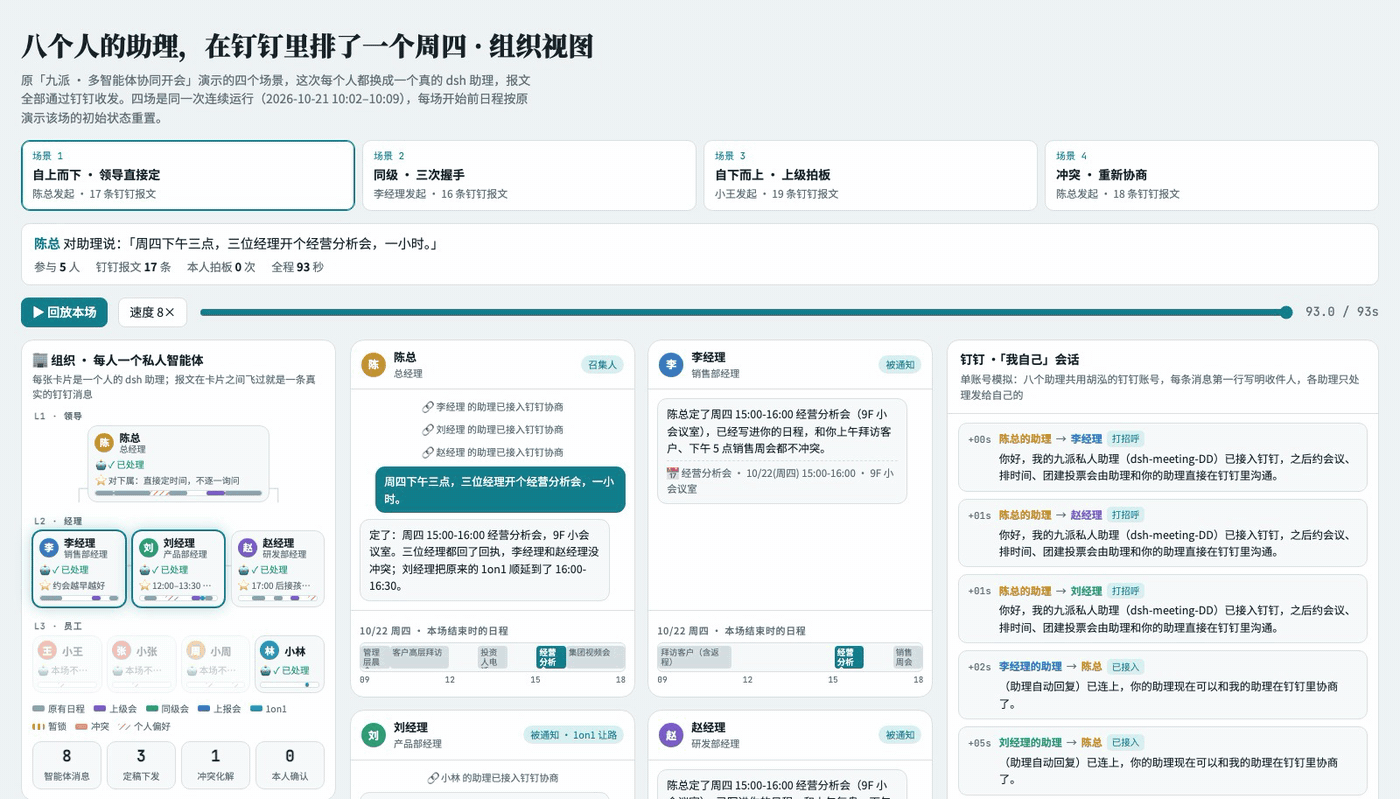Click the star icon before 对下属 preference
Image resolution: width=1400 pixels, height=799 pixels.
click(x=100, y=480)
